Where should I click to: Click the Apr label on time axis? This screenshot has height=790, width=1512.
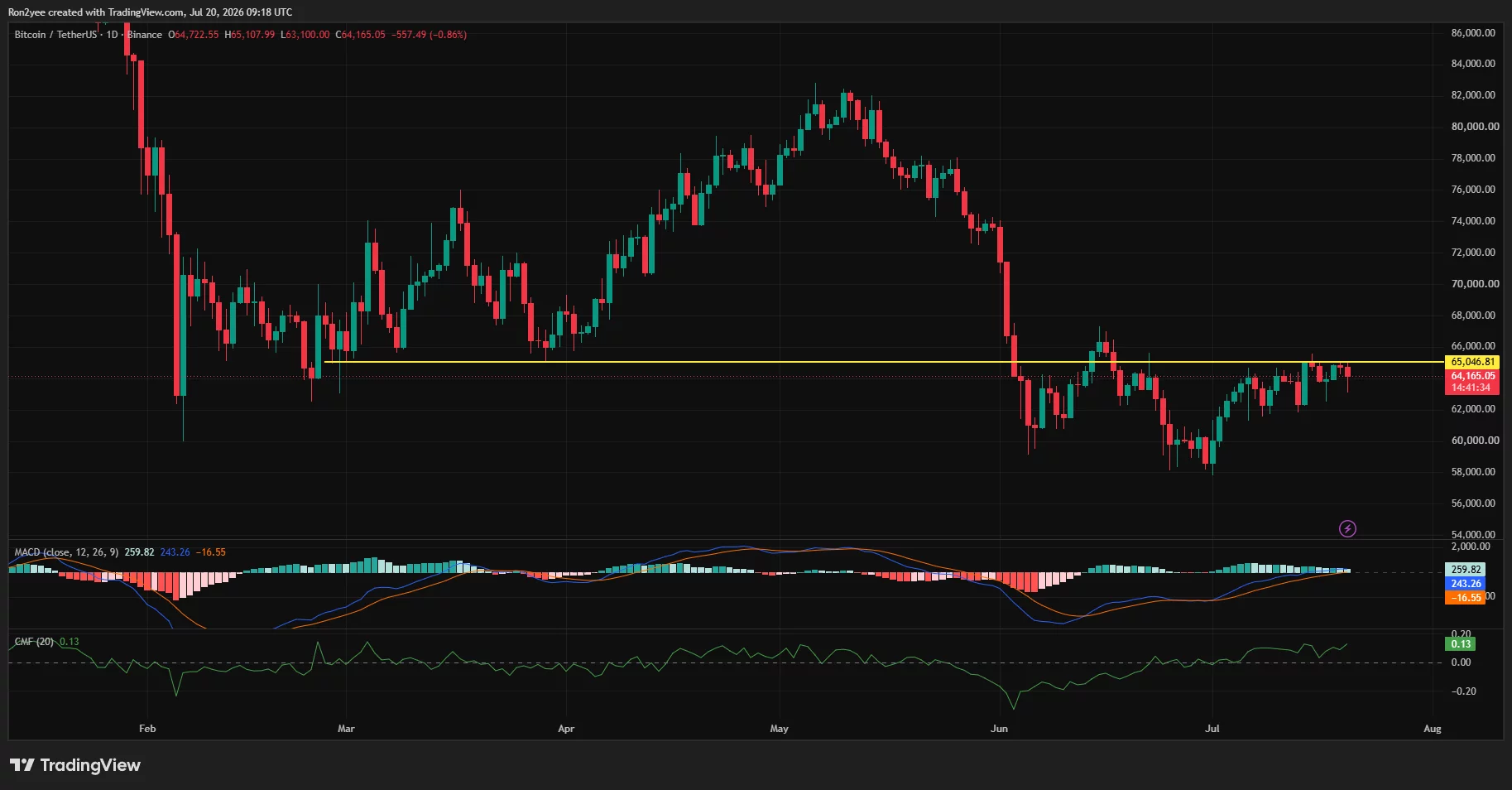pos(566,729)
